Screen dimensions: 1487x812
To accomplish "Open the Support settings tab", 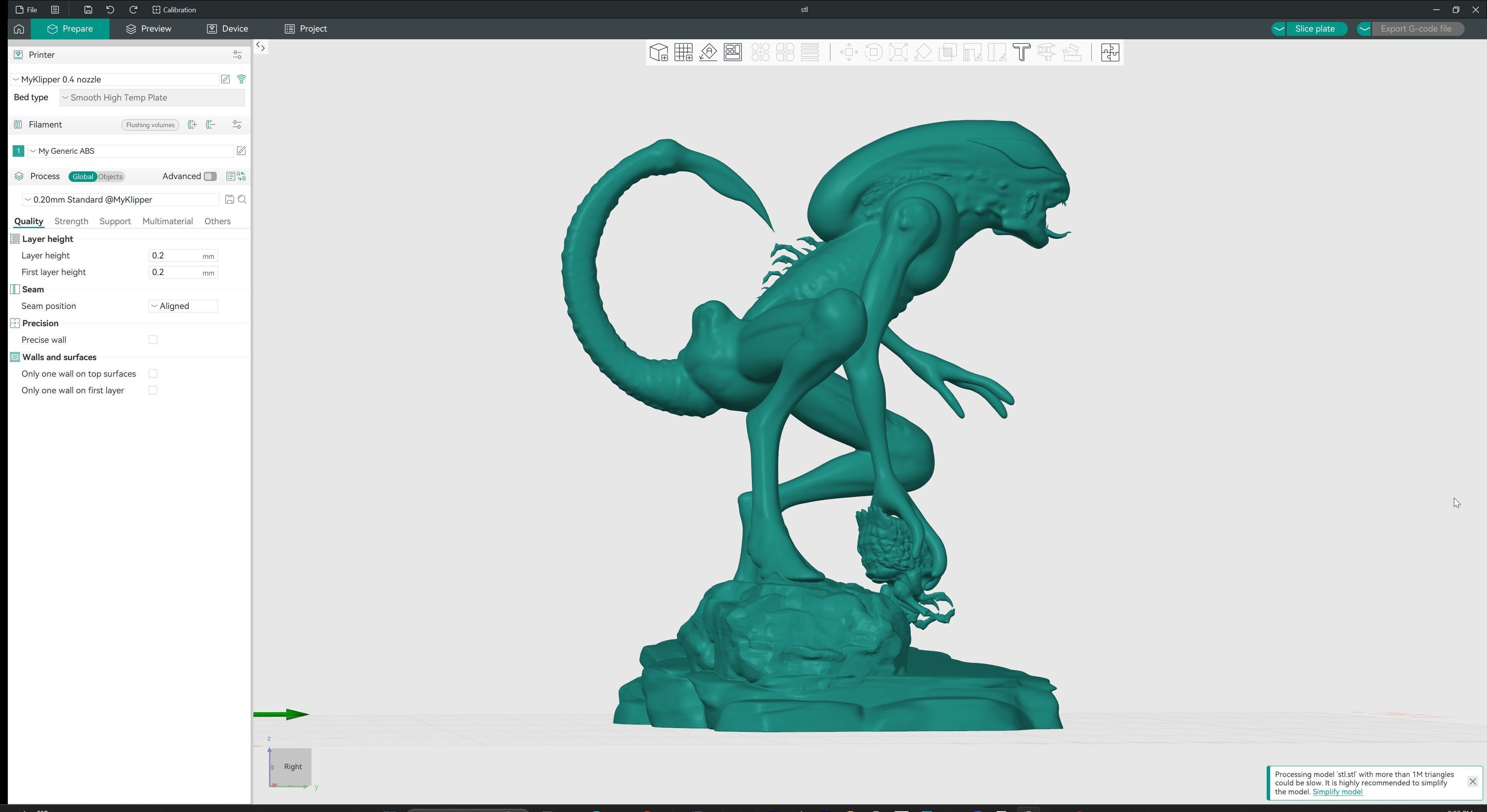I will pos(115,221).
